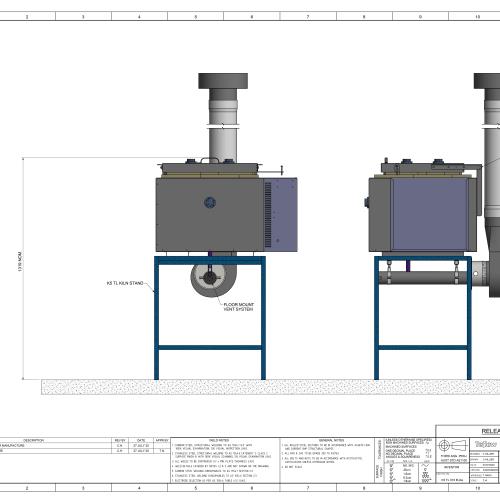Select the purple control box on the right-side kiln view
This screenshot has width=500, height=500.
click(430, 214)
